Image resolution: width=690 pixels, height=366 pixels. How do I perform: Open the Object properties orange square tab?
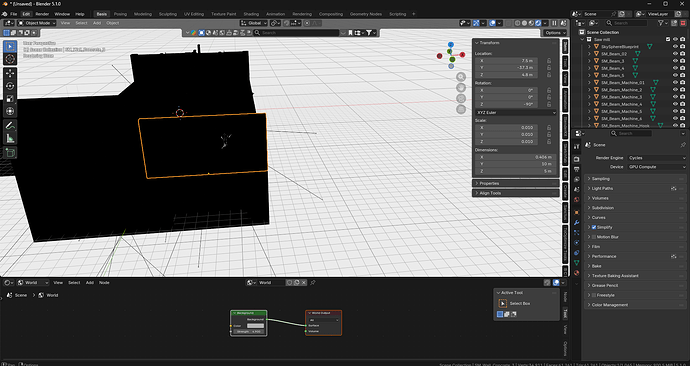tap(576, 212)
